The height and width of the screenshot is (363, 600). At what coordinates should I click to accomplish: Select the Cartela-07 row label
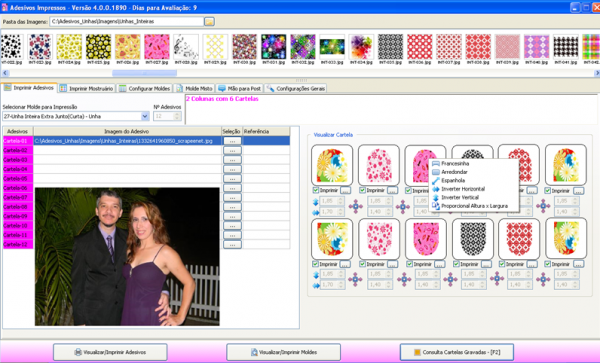click(x=18, y=197)
